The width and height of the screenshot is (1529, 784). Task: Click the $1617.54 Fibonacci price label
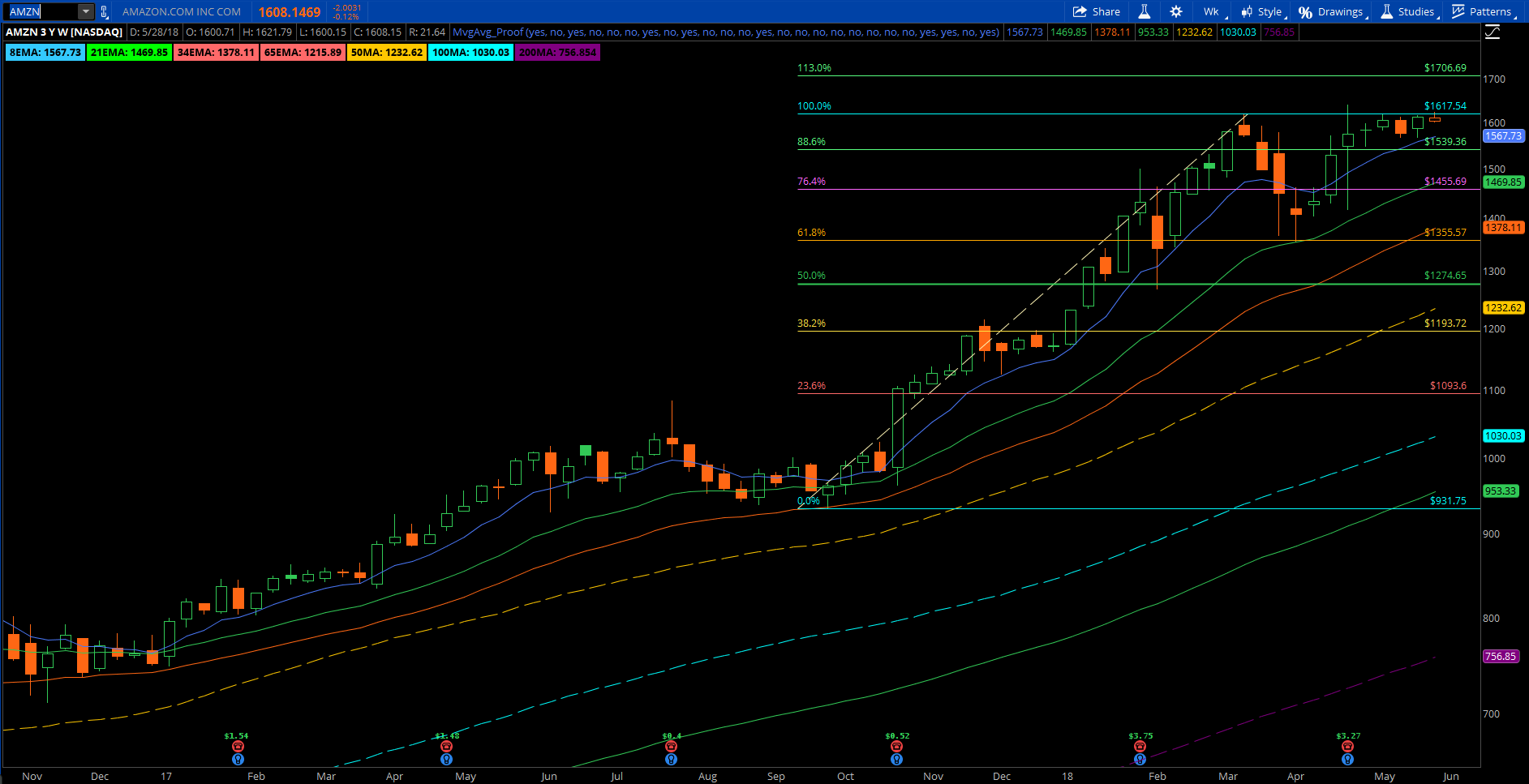(1445, 106)
